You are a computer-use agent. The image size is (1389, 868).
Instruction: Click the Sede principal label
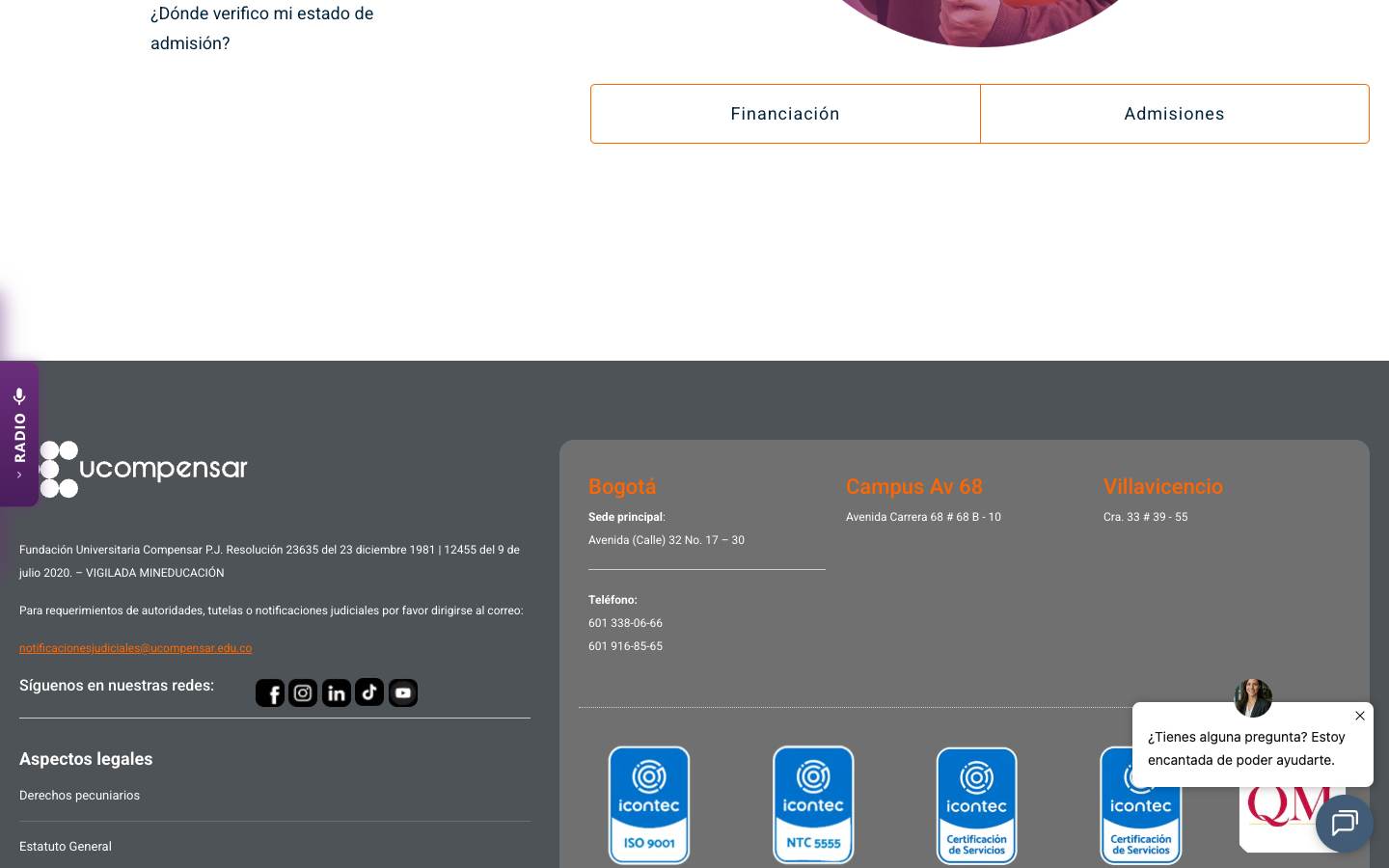tap(626, 517)
